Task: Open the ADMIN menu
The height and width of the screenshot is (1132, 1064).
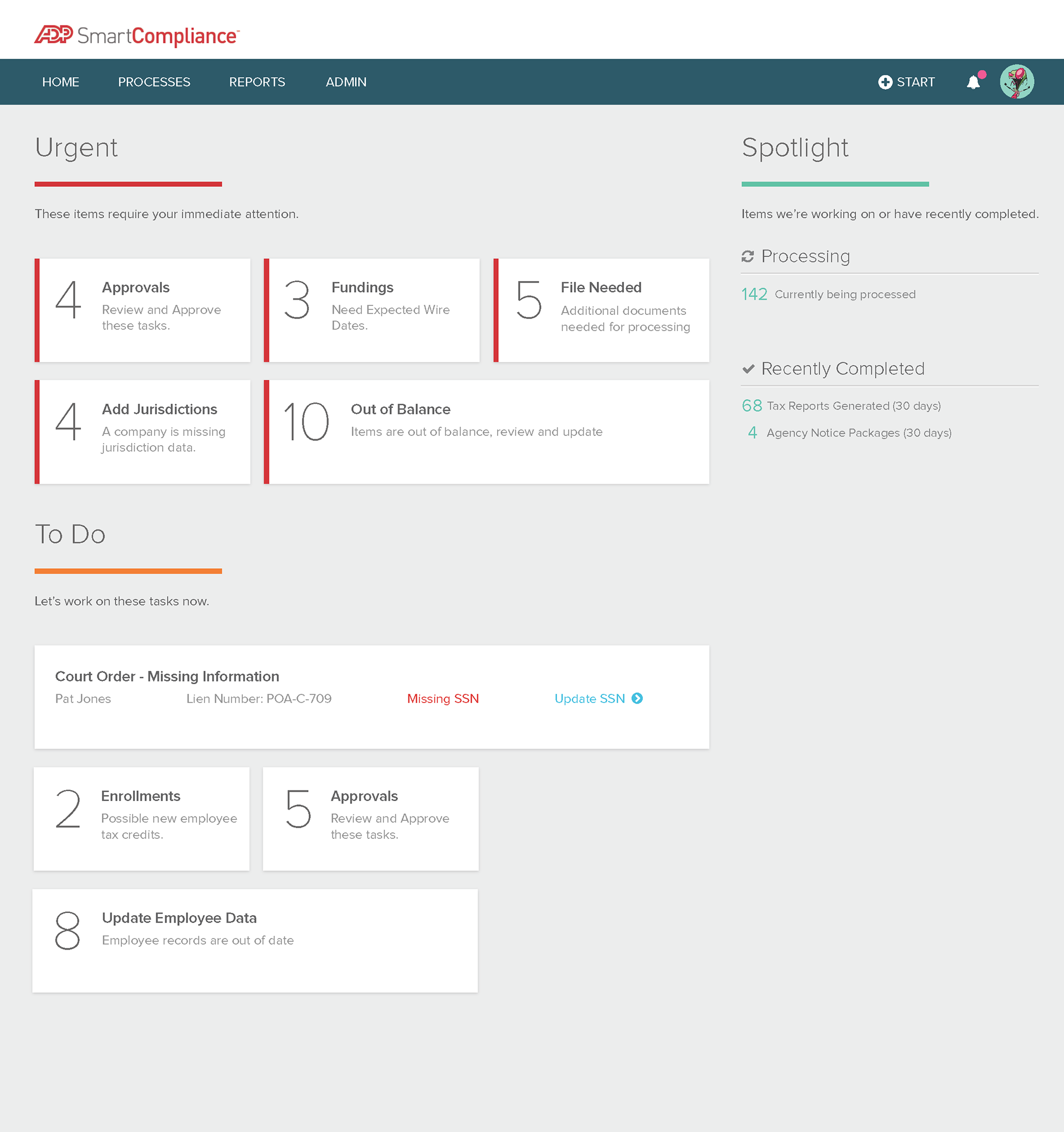Action: tap(346, 82)
